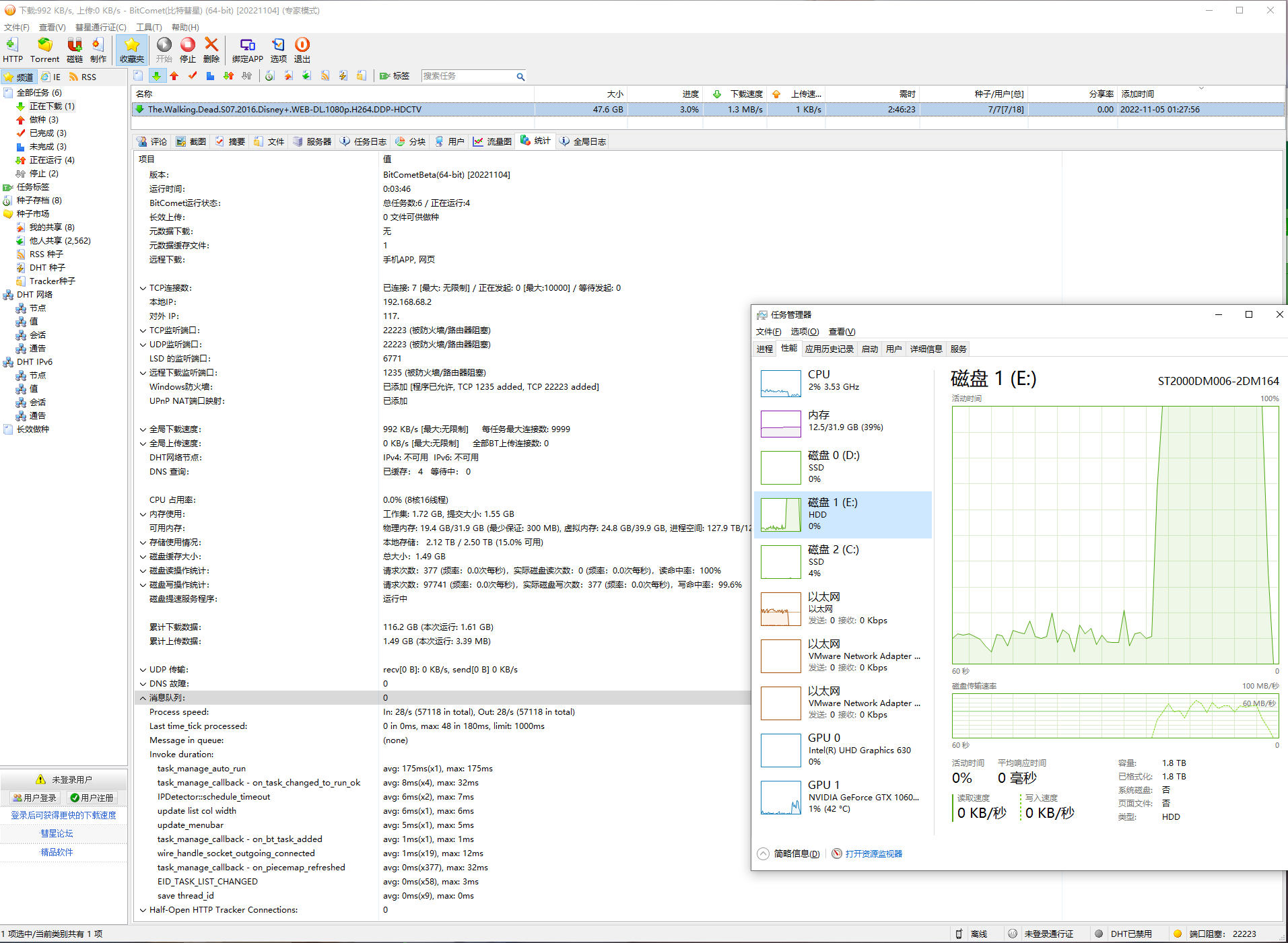Toggle the red up-arrow seeding filter
1288x943 pixels.
[x=174, y=76]
